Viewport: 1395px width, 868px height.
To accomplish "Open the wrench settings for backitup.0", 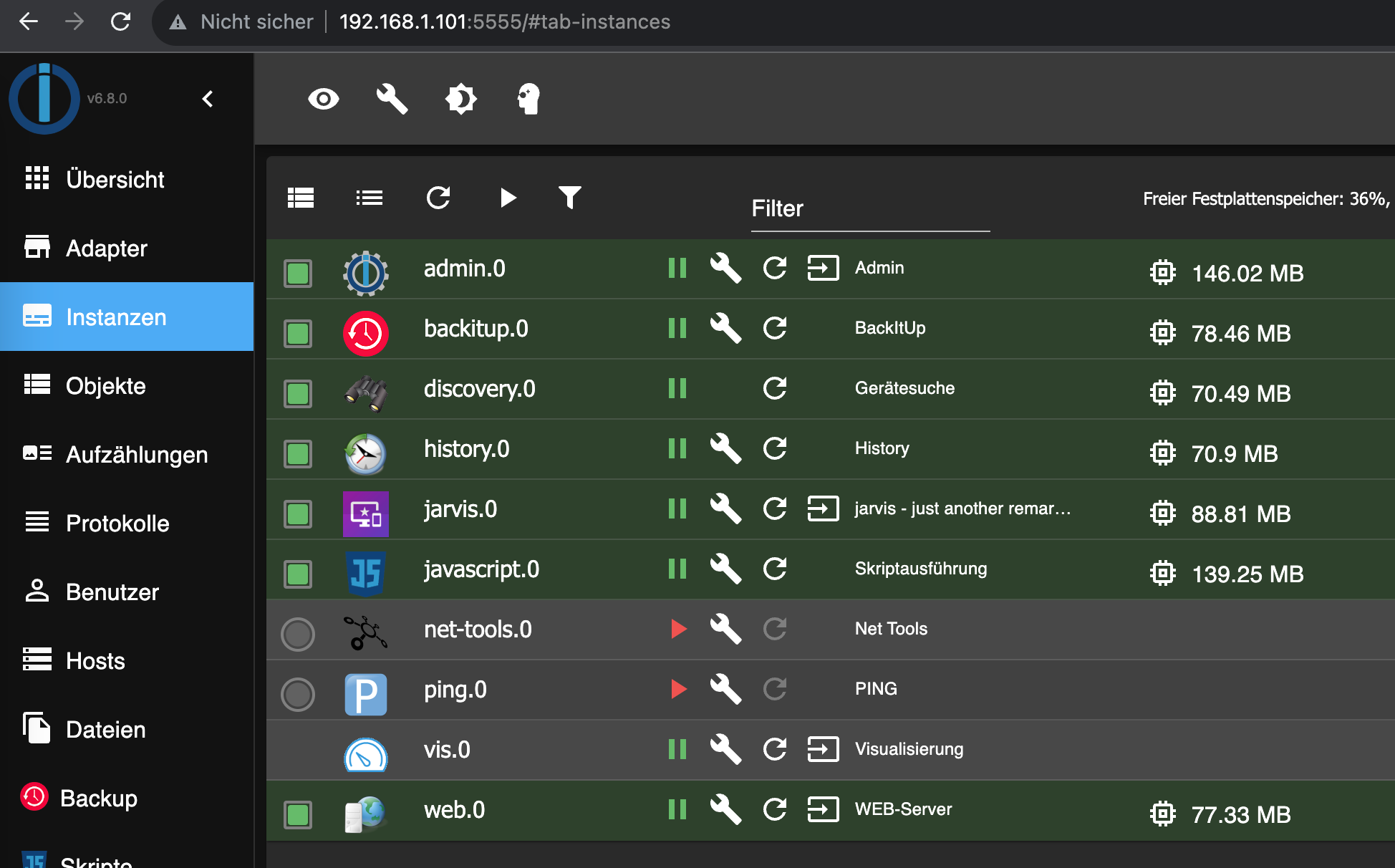I will pos(725,329).
